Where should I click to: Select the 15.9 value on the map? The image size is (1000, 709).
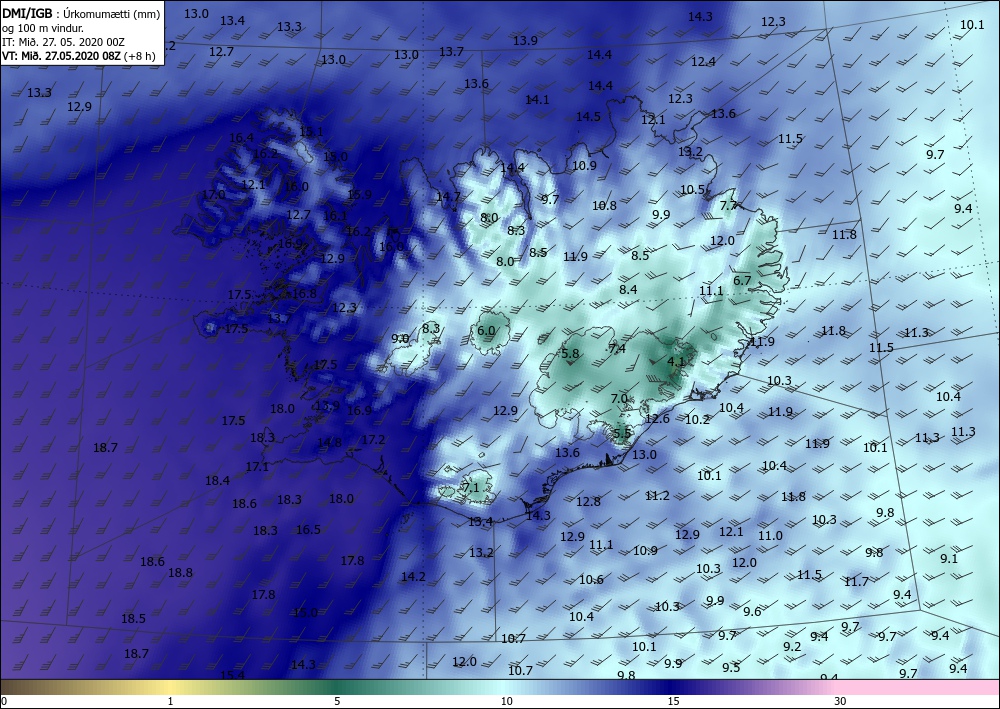359,194
